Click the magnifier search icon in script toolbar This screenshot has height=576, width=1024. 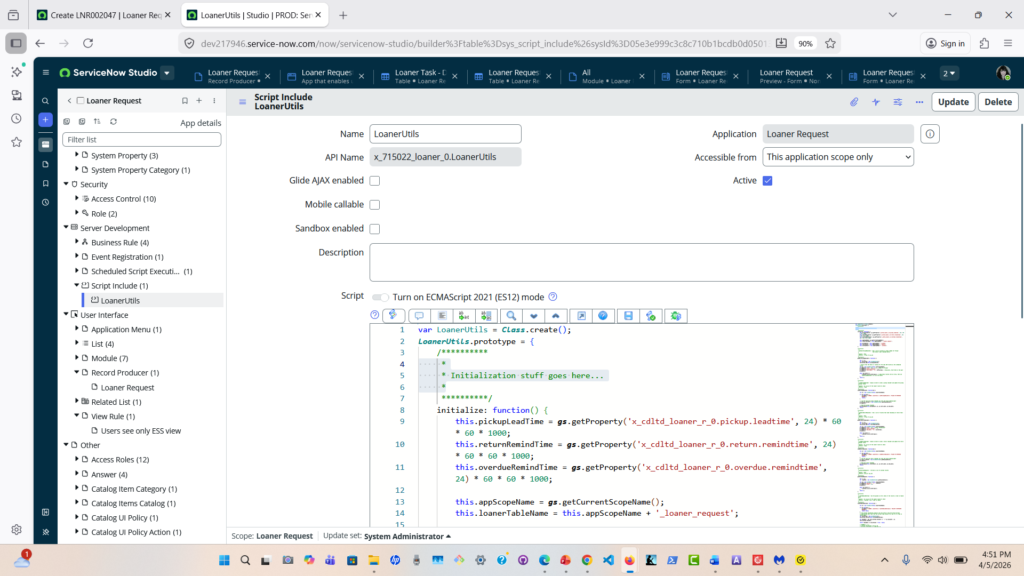coord(510,316)
